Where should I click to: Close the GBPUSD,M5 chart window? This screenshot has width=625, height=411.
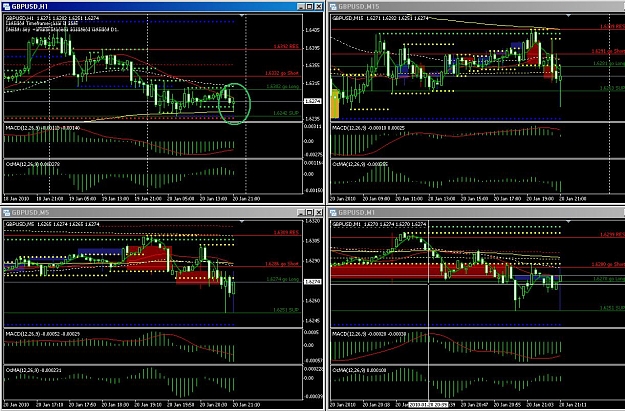[x=318, y=212]
